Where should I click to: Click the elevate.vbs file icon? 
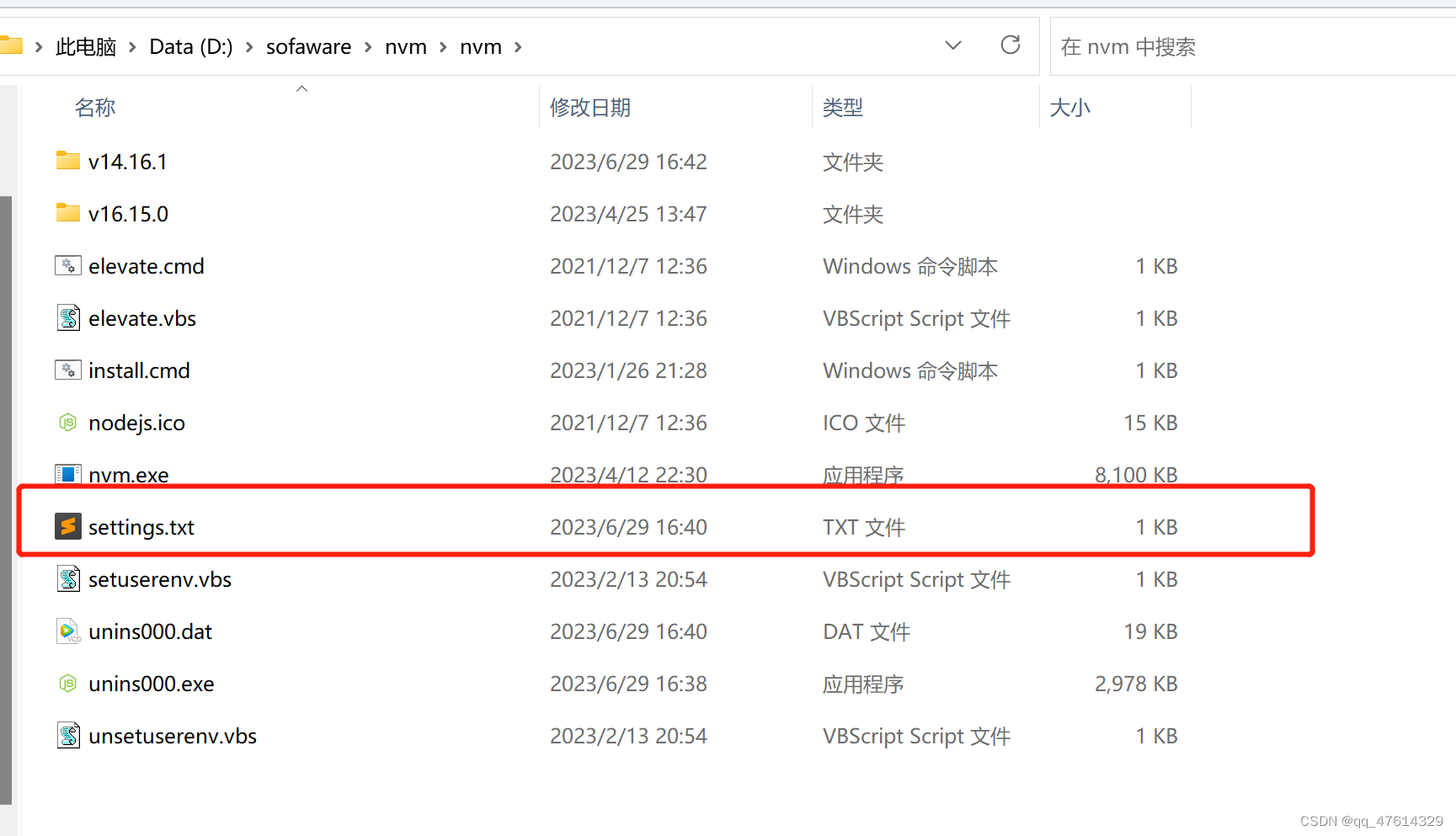pos(68,317)
